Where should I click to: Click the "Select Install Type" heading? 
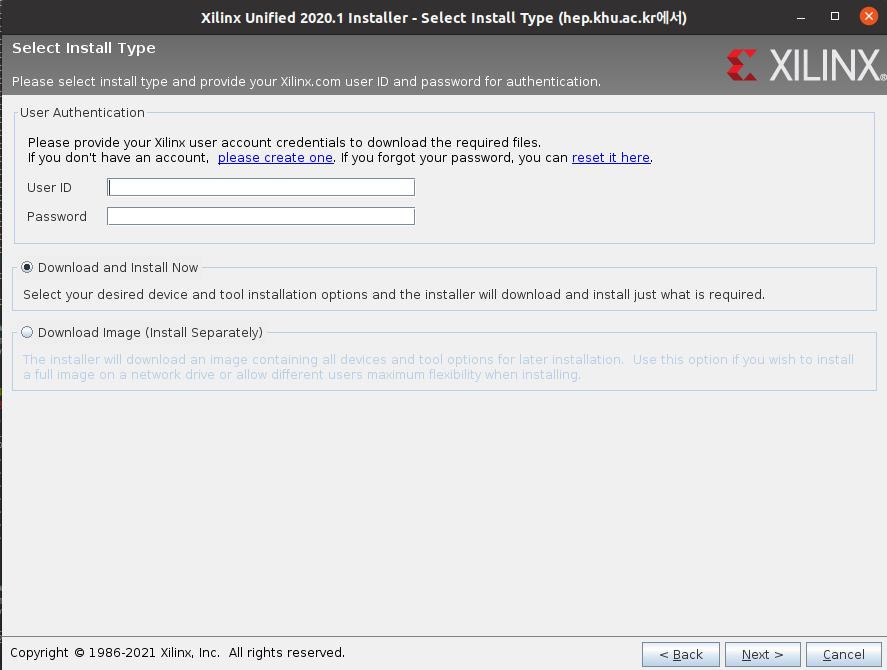click(84, 48)
